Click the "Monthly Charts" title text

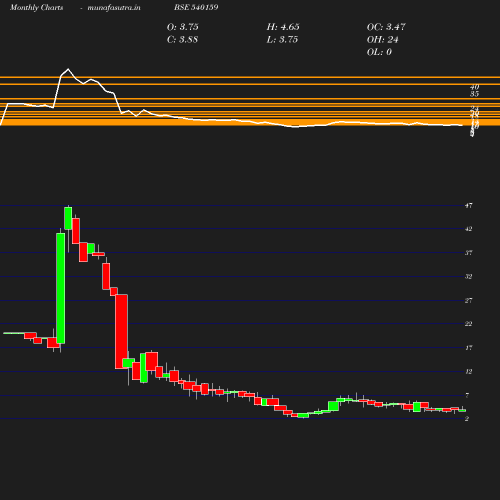point(37,7)
